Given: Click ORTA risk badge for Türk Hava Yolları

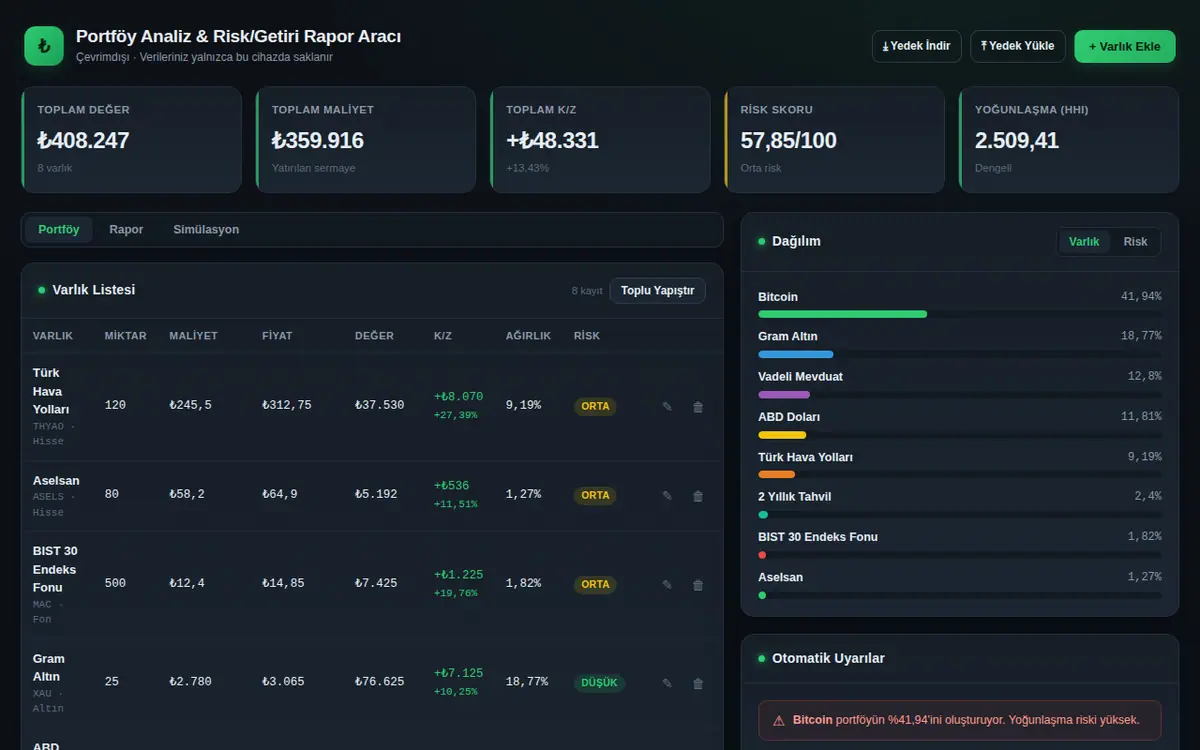Looking at the screenshot, I should 595,407.
